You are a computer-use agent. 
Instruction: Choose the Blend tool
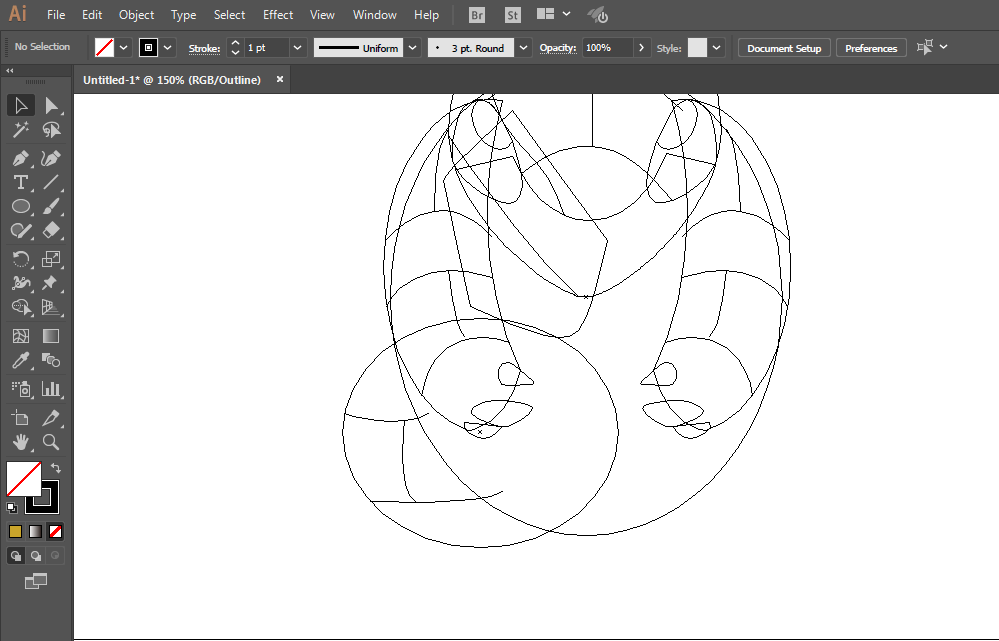tap(51, 361)
